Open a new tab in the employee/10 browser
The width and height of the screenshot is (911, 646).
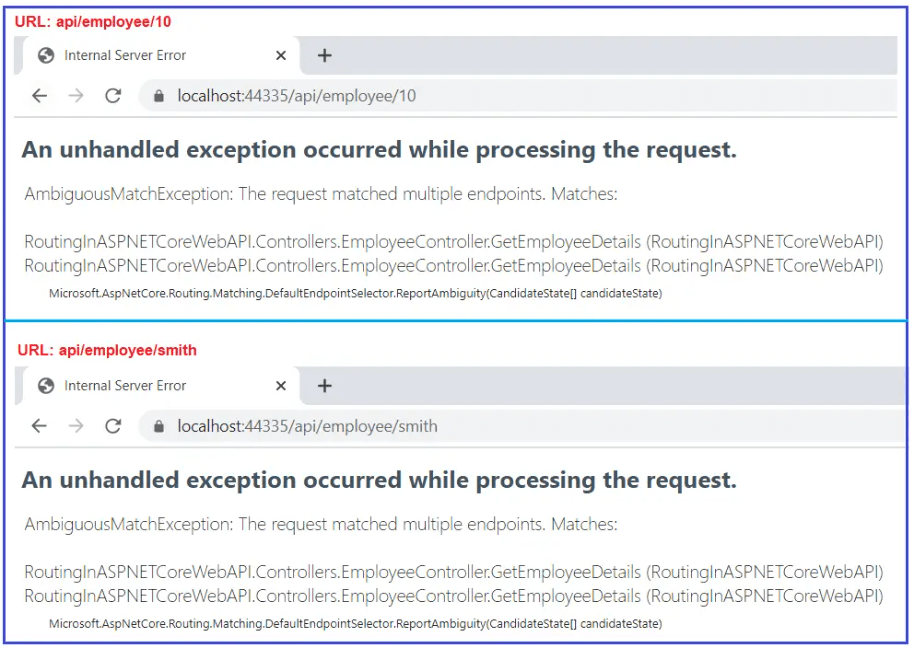tap(324, 55)
